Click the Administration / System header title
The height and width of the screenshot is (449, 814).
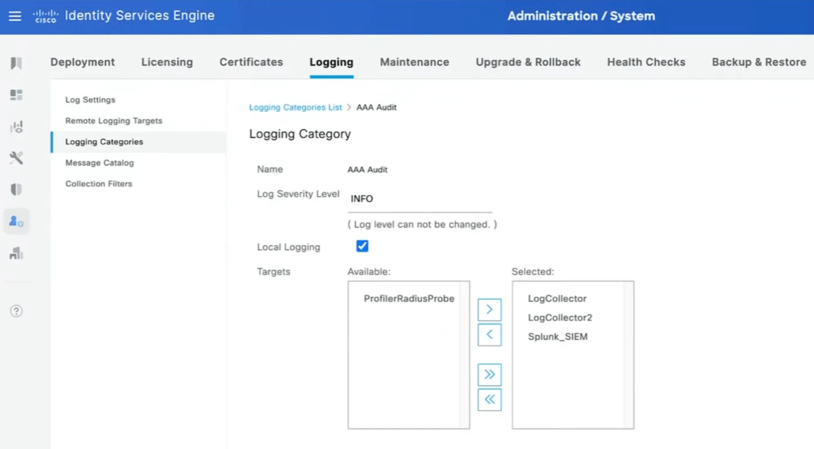[x=581, y=16]
